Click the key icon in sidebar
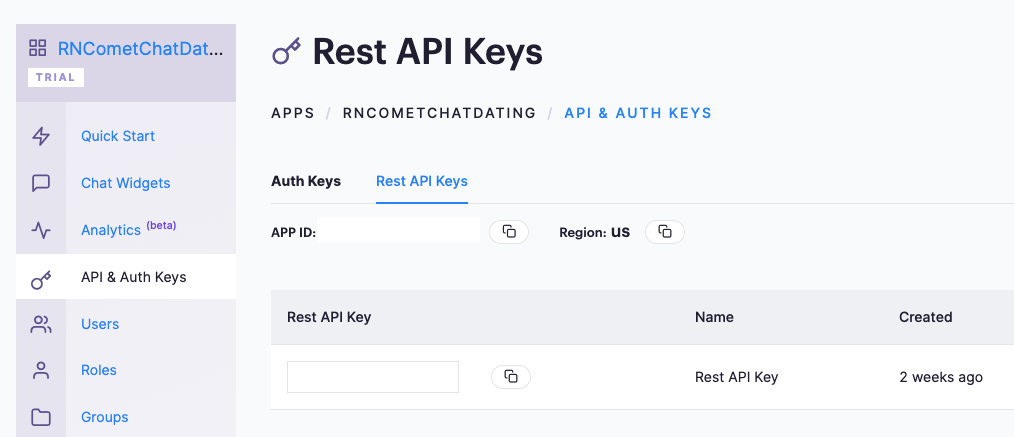This screenshot has width=1014, height=437. [x=41, y=280]
